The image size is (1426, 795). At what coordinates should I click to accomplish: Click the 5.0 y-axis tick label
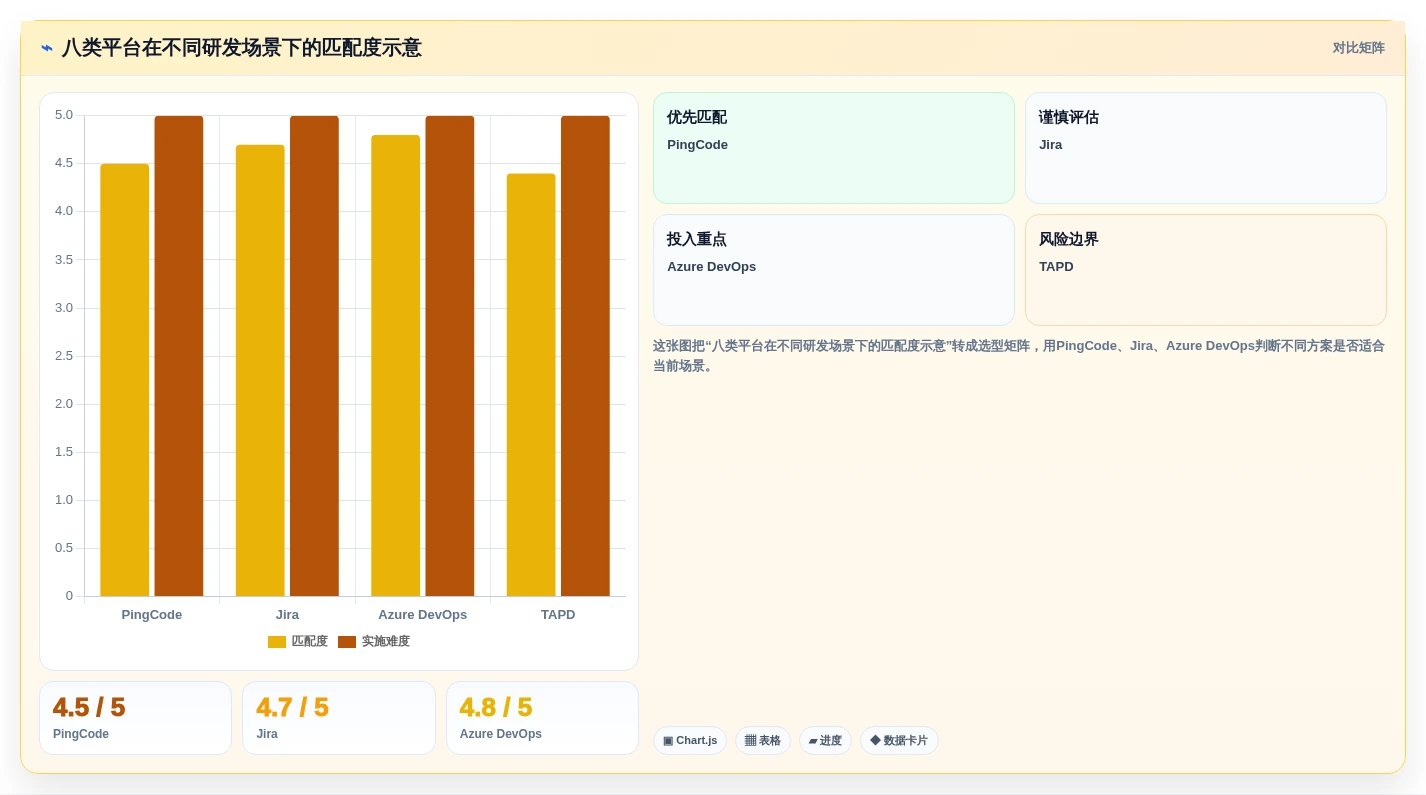click(64, 115)
